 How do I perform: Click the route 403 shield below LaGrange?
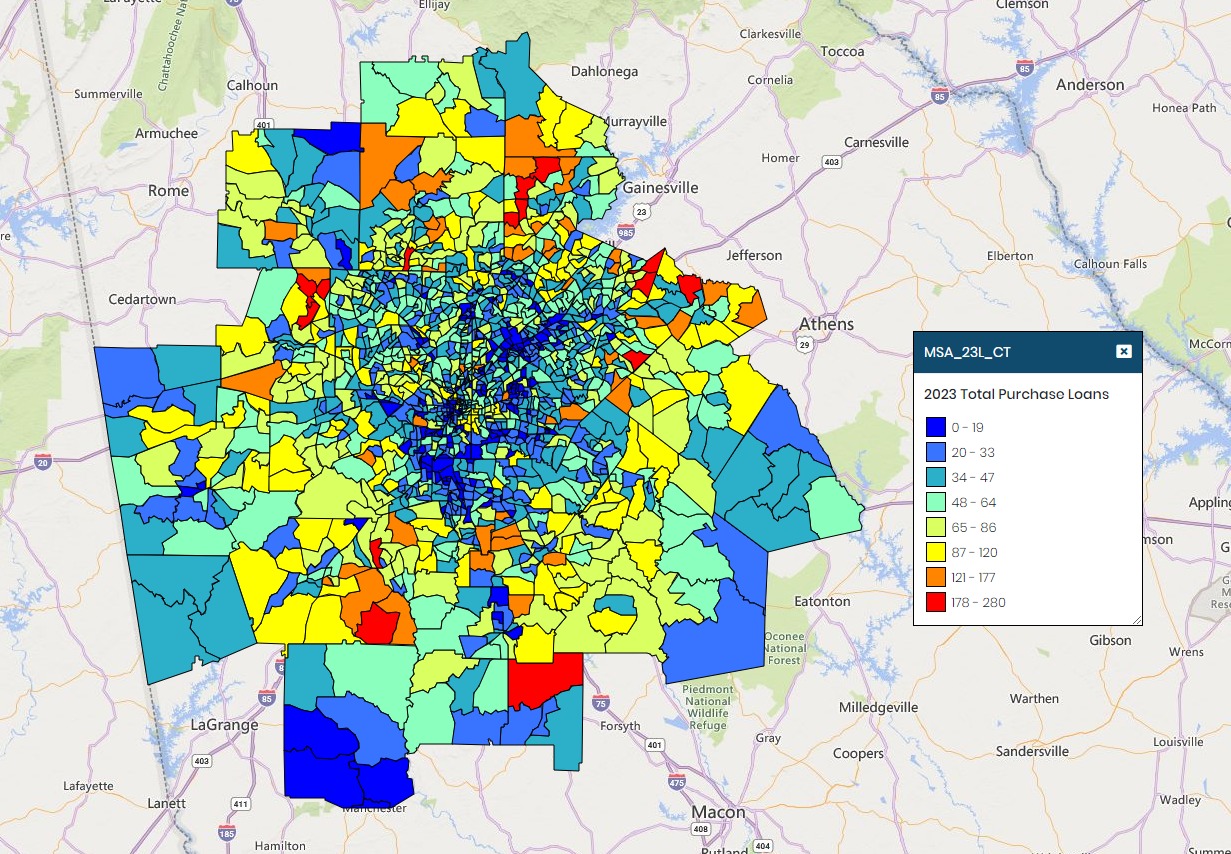[x=202, y=761]
